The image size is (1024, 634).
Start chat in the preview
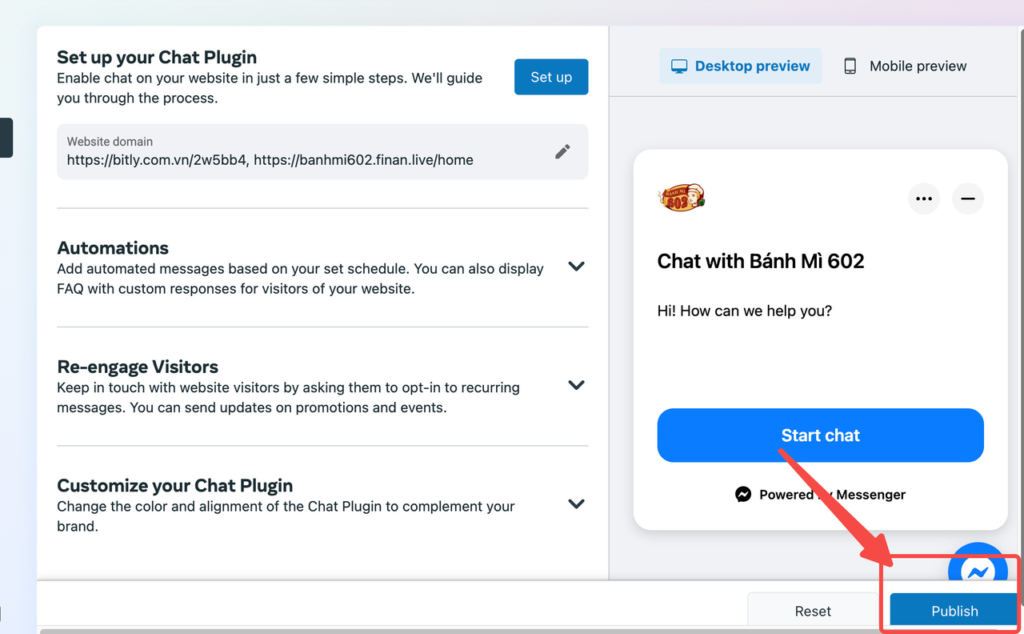coord(820,435)
